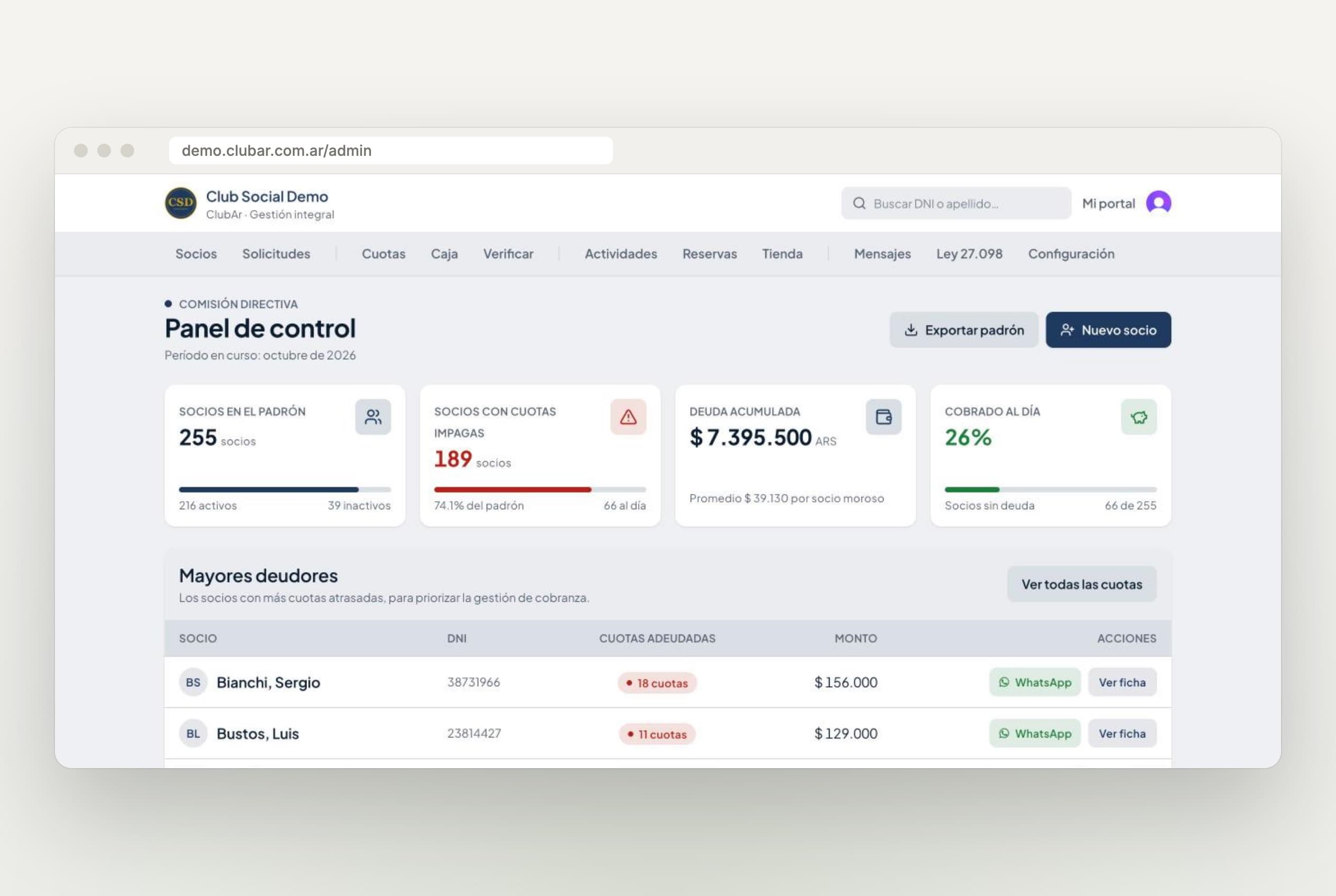Click the BL avatar for Bustos, Luis
The width and height of the screenshot is (1336, 896).
coord(193,734)
